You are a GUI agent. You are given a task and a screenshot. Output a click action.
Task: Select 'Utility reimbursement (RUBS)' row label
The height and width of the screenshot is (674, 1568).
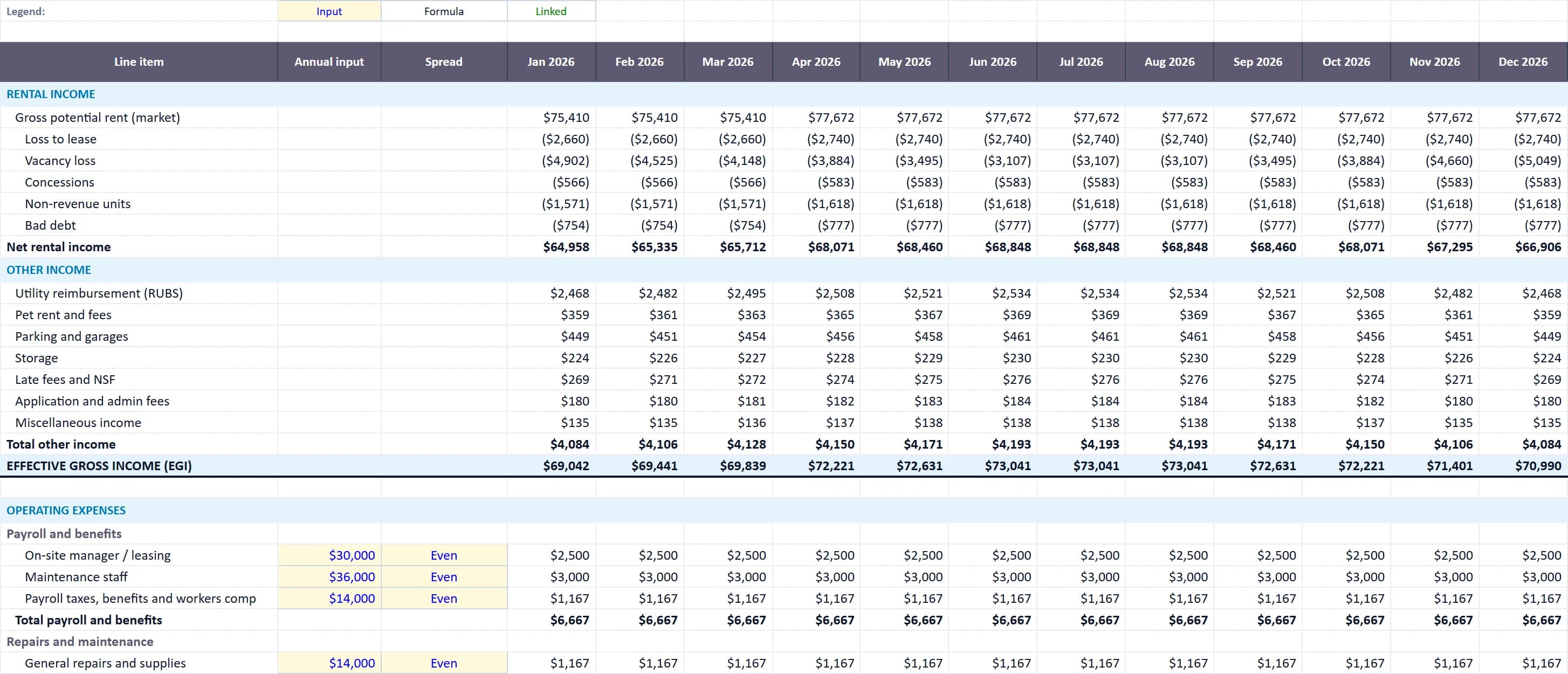pyautogui.click(x=99, y=293)
